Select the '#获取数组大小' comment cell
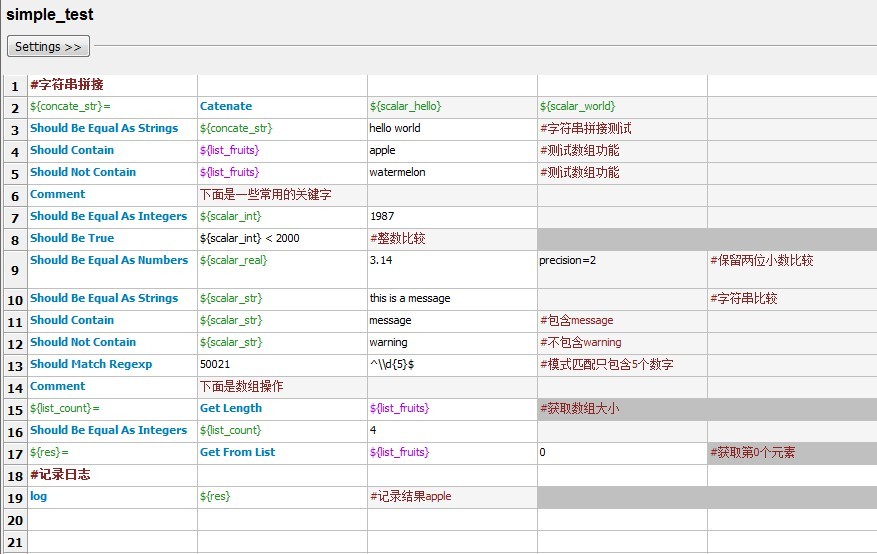This screenshot has width=877, height=554. click(623, 409)
